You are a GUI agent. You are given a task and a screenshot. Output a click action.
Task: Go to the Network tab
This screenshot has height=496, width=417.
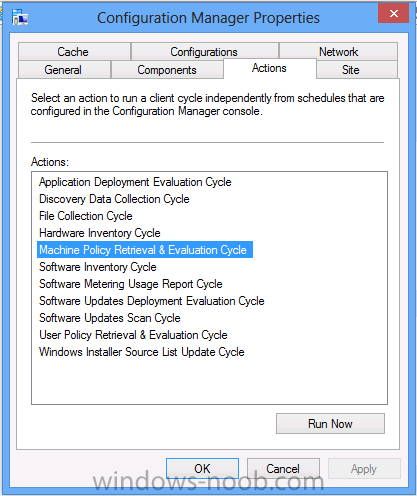(338, 52)
